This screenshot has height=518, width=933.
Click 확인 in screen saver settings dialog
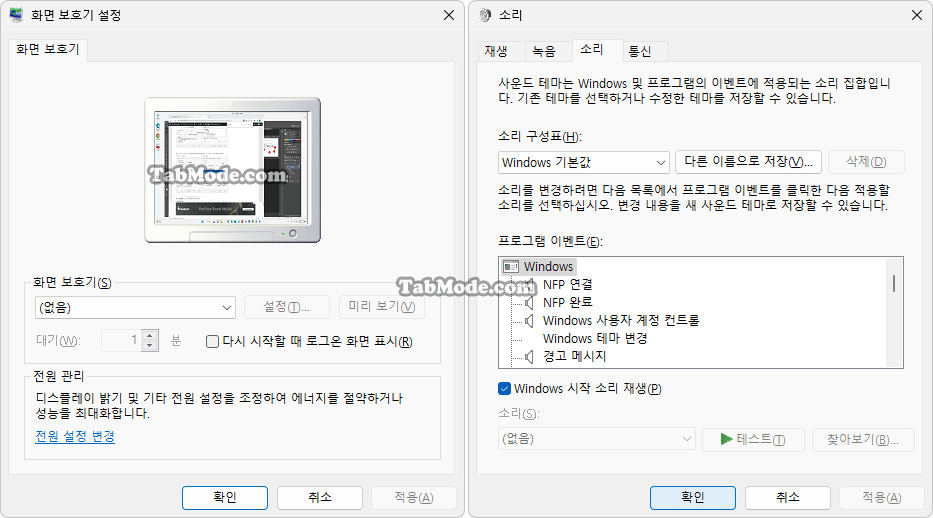tap(225, 497)
